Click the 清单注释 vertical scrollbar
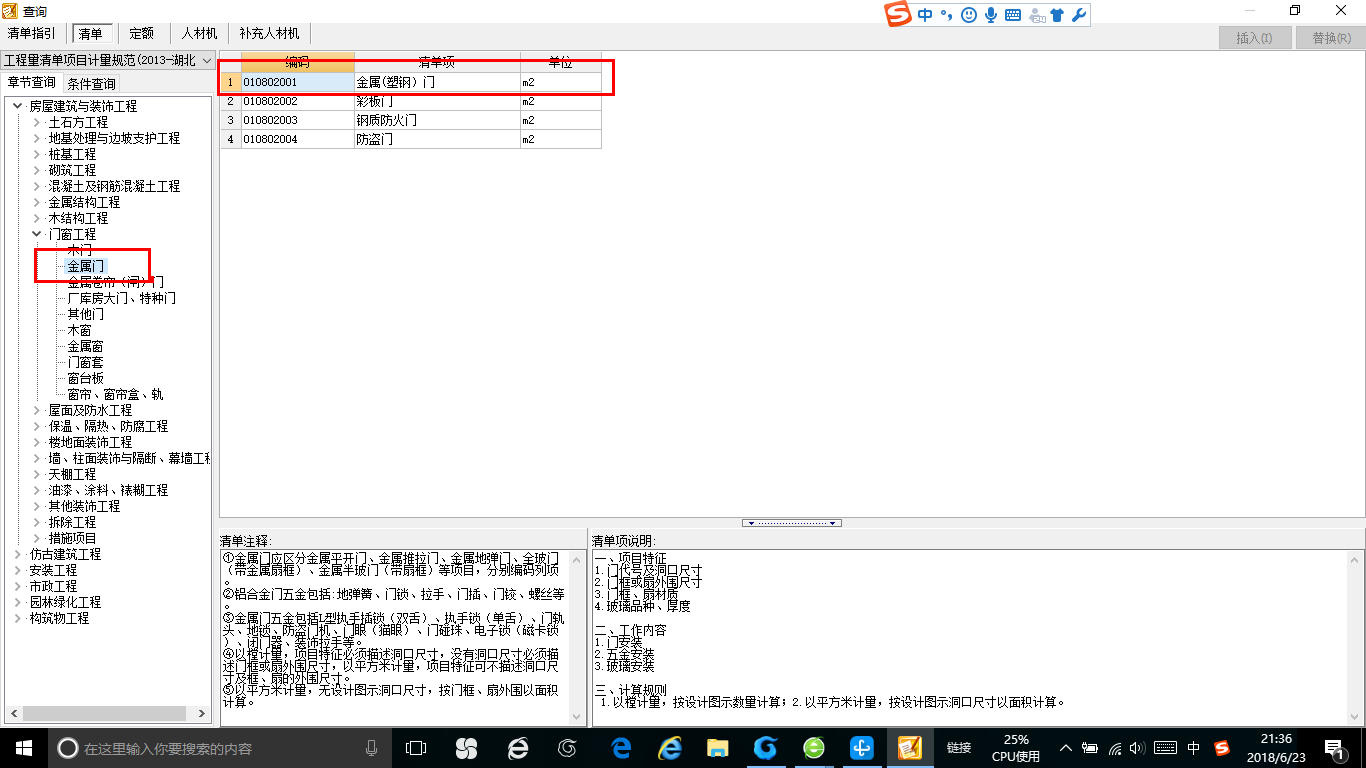1366x768 pixels. pos(577,636)
